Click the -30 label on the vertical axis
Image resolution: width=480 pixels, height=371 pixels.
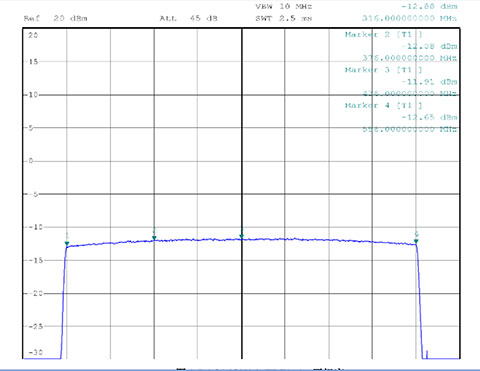36,352
